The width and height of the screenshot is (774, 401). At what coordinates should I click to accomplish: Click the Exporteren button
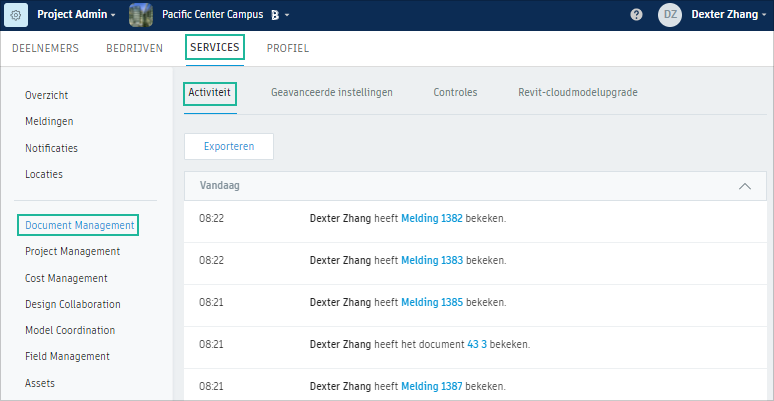click(229, 146)
